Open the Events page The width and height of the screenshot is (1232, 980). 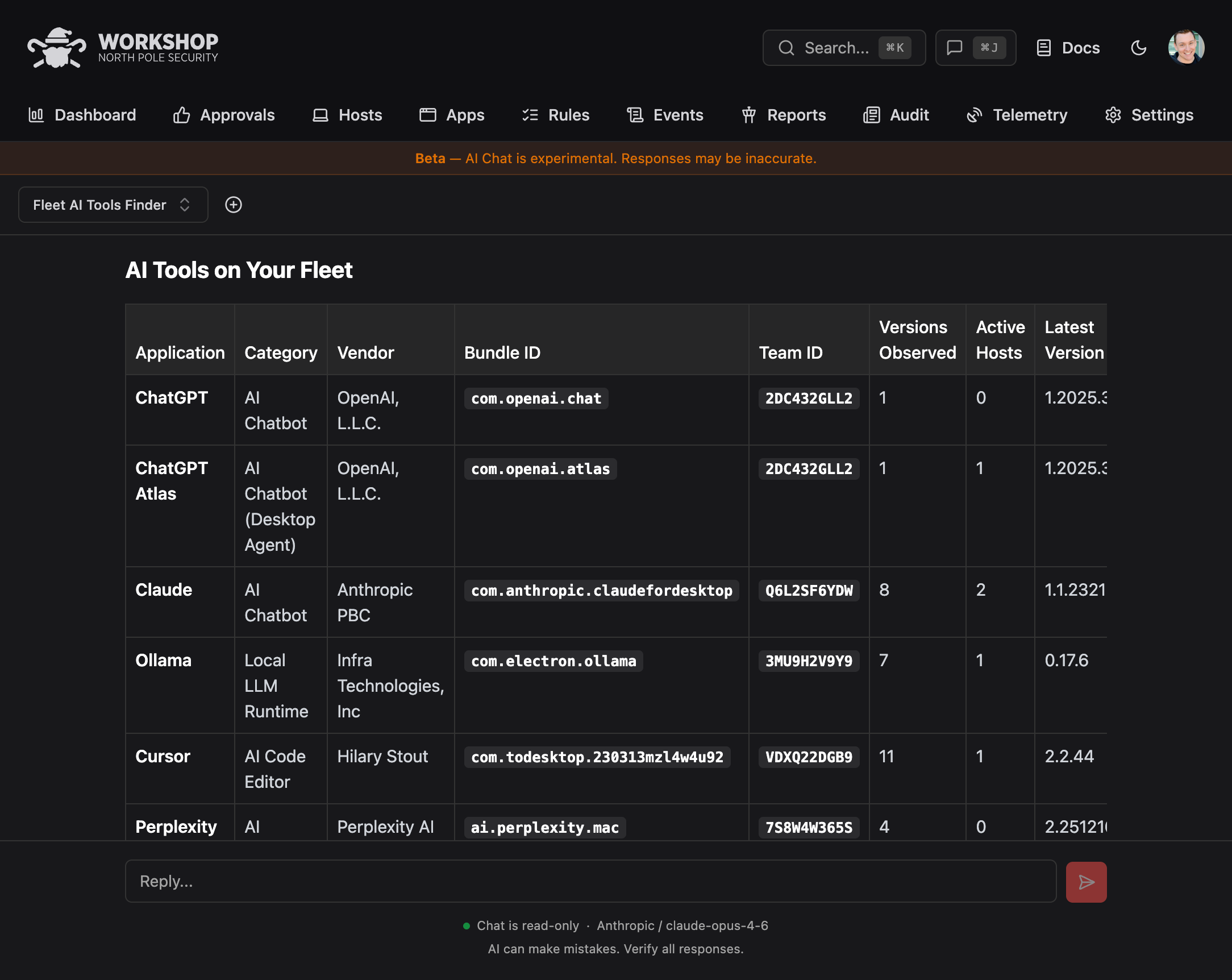(664, 115)
